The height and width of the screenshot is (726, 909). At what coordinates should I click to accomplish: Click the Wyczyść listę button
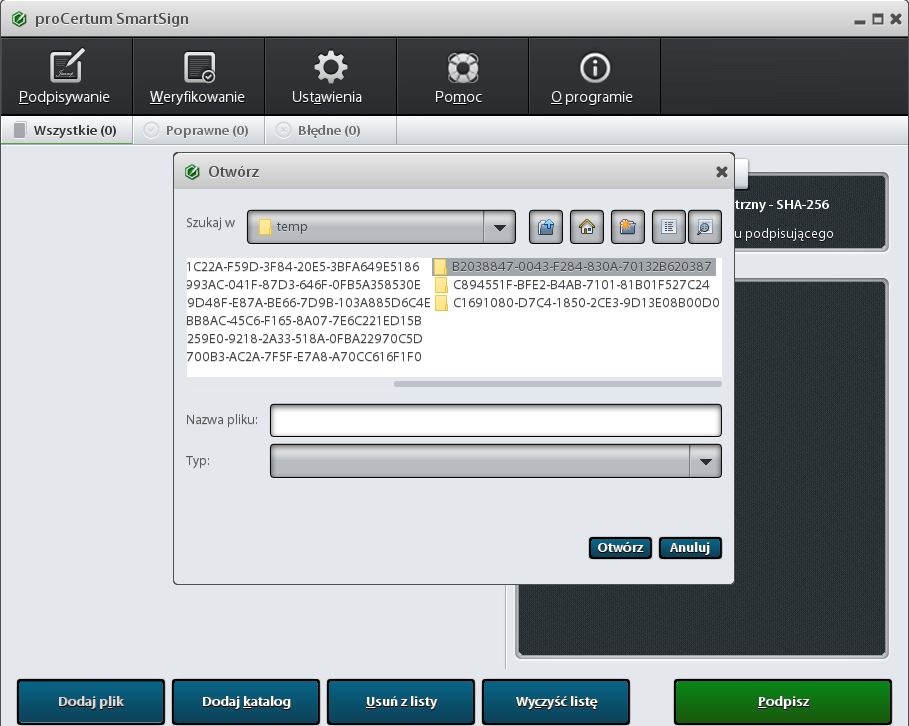click(556, 702)
